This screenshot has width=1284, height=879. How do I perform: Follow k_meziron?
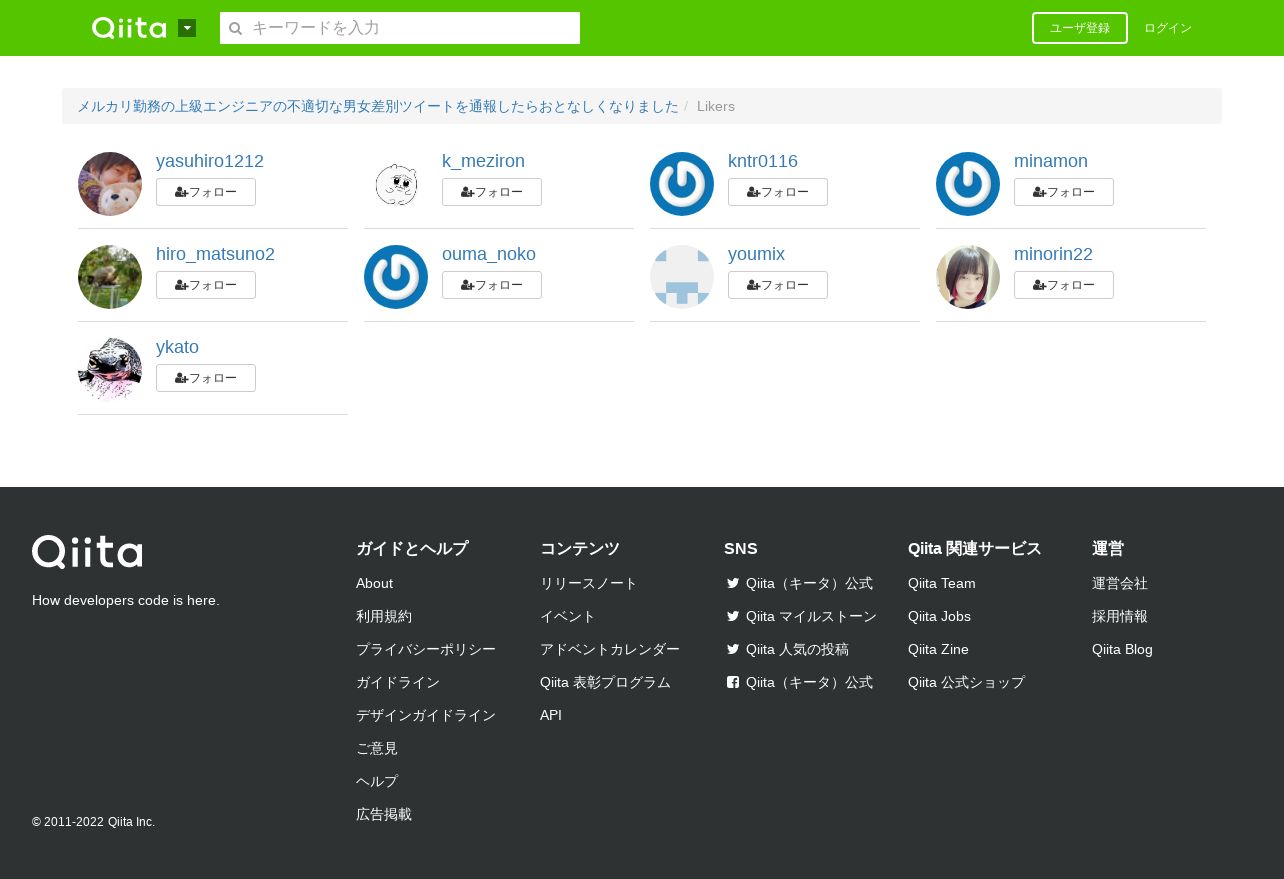[492, 192]
